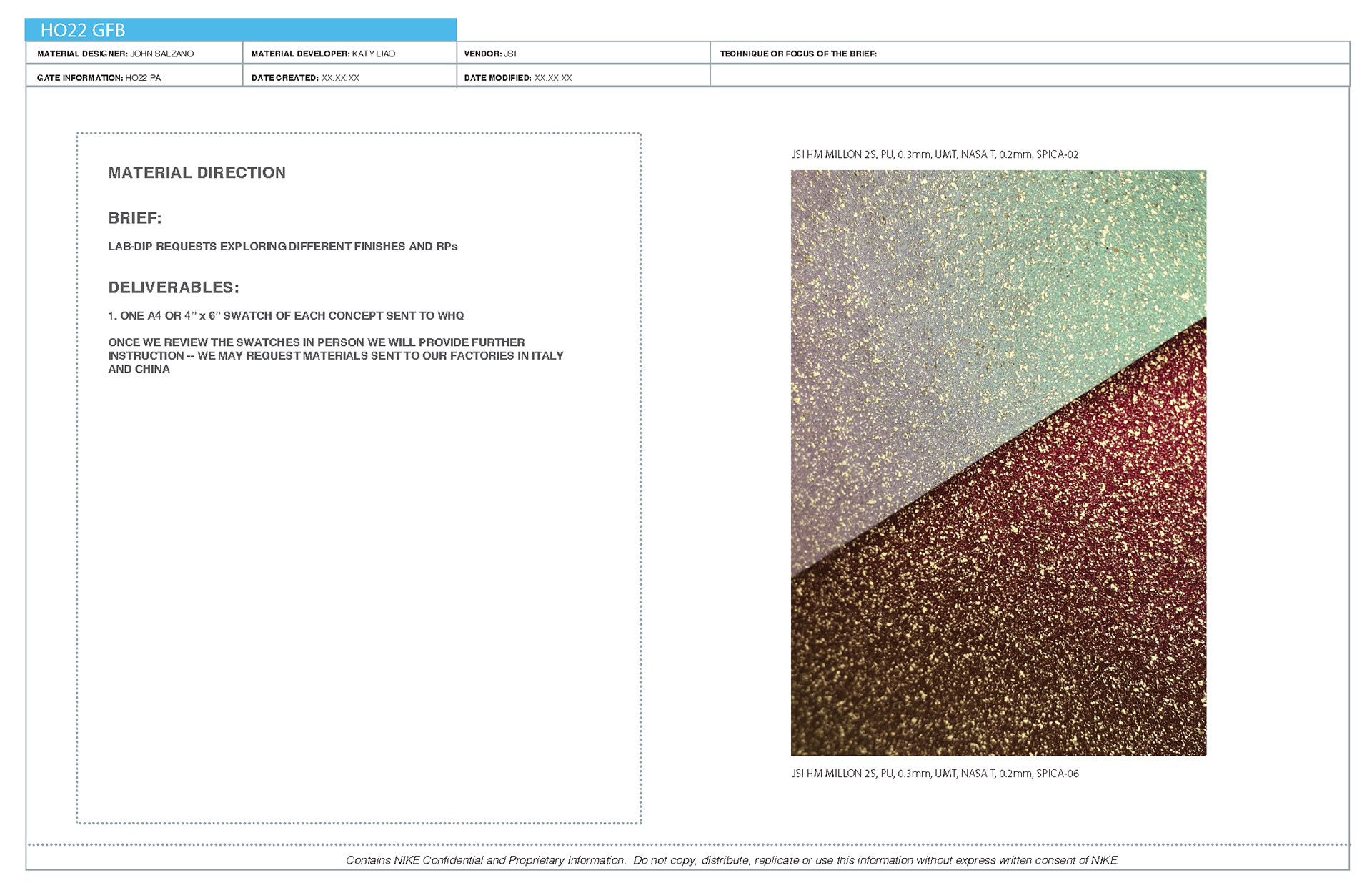This screenshot has height=888, width=1372.
Task: Click the lab-dip requests brief text
Action: pos(282,246)
